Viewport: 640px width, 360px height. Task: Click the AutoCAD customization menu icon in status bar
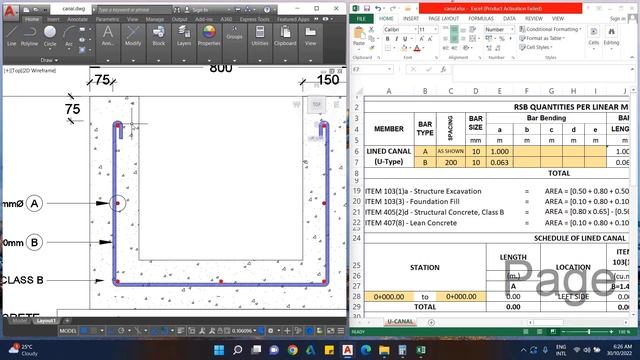341,331
